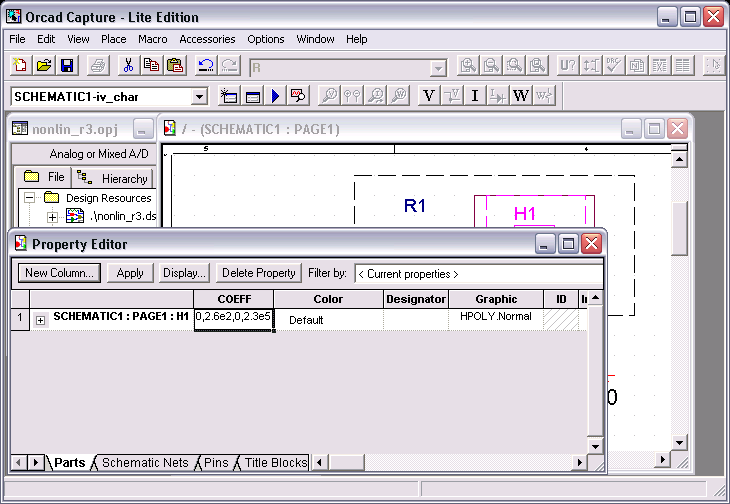Zoom in with magnifier plus icon
This screenshot has width=730, height=504.
click(x=468, y=66)
